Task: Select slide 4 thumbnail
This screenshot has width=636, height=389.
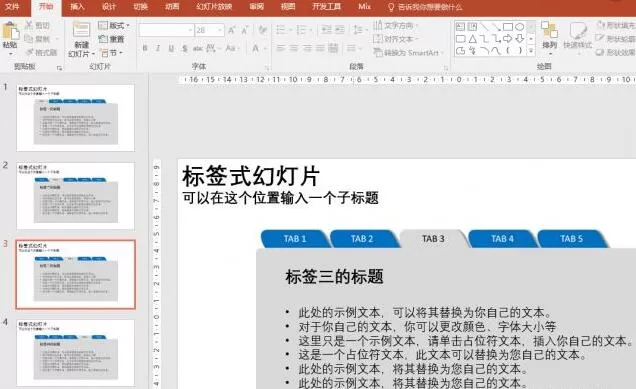Action: (75, 353)
